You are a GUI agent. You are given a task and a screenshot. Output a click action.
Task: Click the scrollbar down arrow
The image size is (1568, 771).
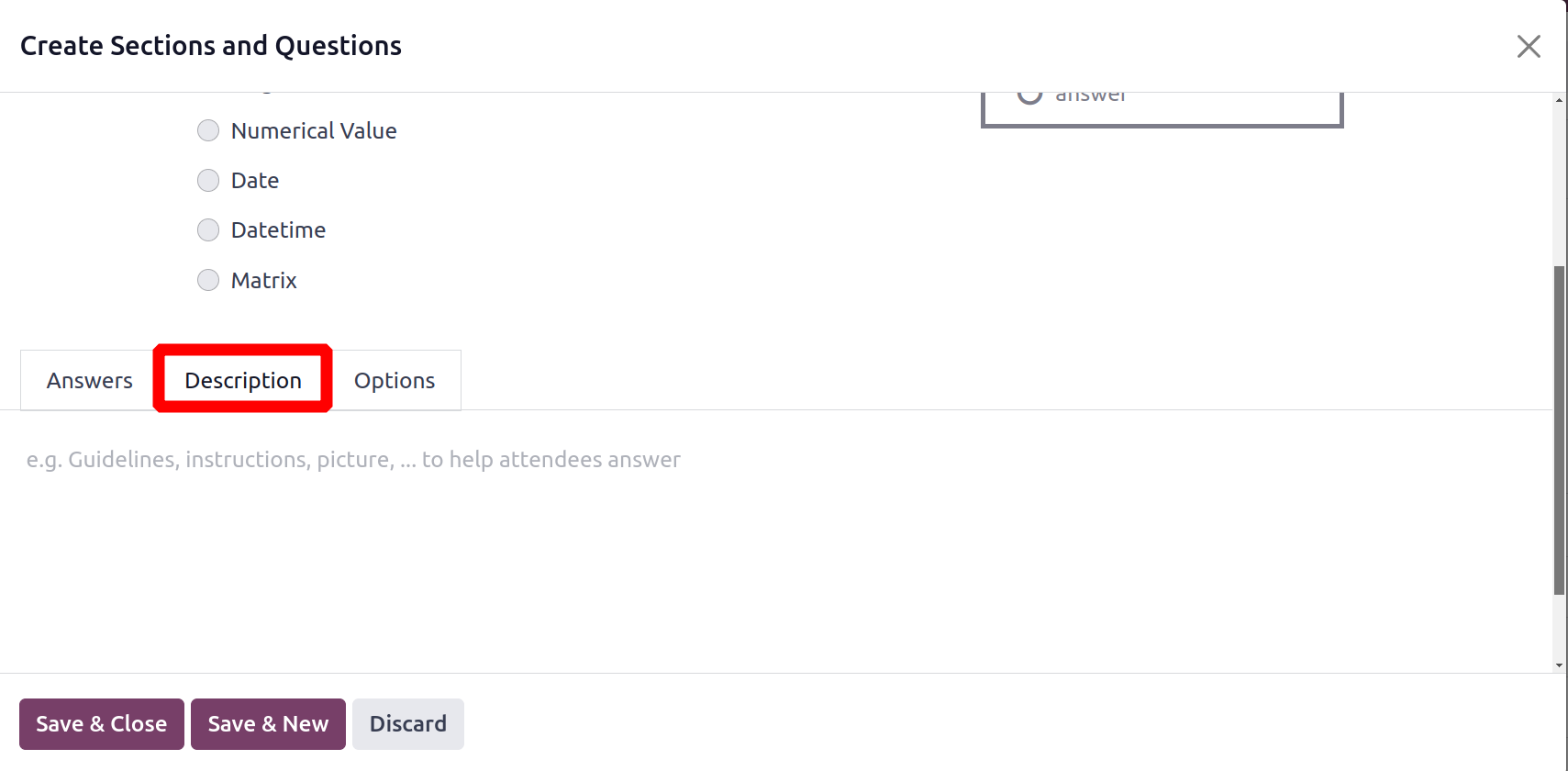pos(1560,665)
